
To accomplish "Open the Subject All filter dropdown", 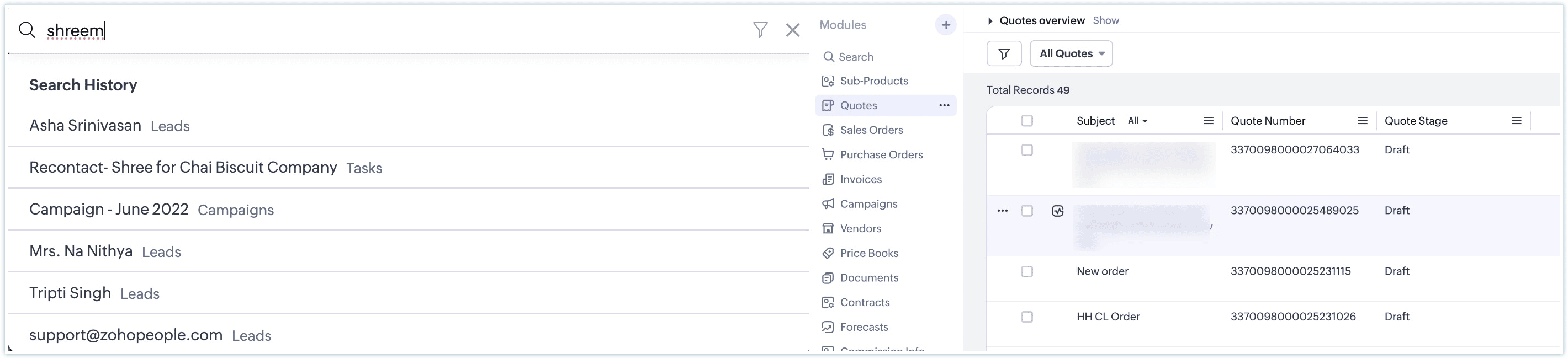I will click(x=1137, y=121).
